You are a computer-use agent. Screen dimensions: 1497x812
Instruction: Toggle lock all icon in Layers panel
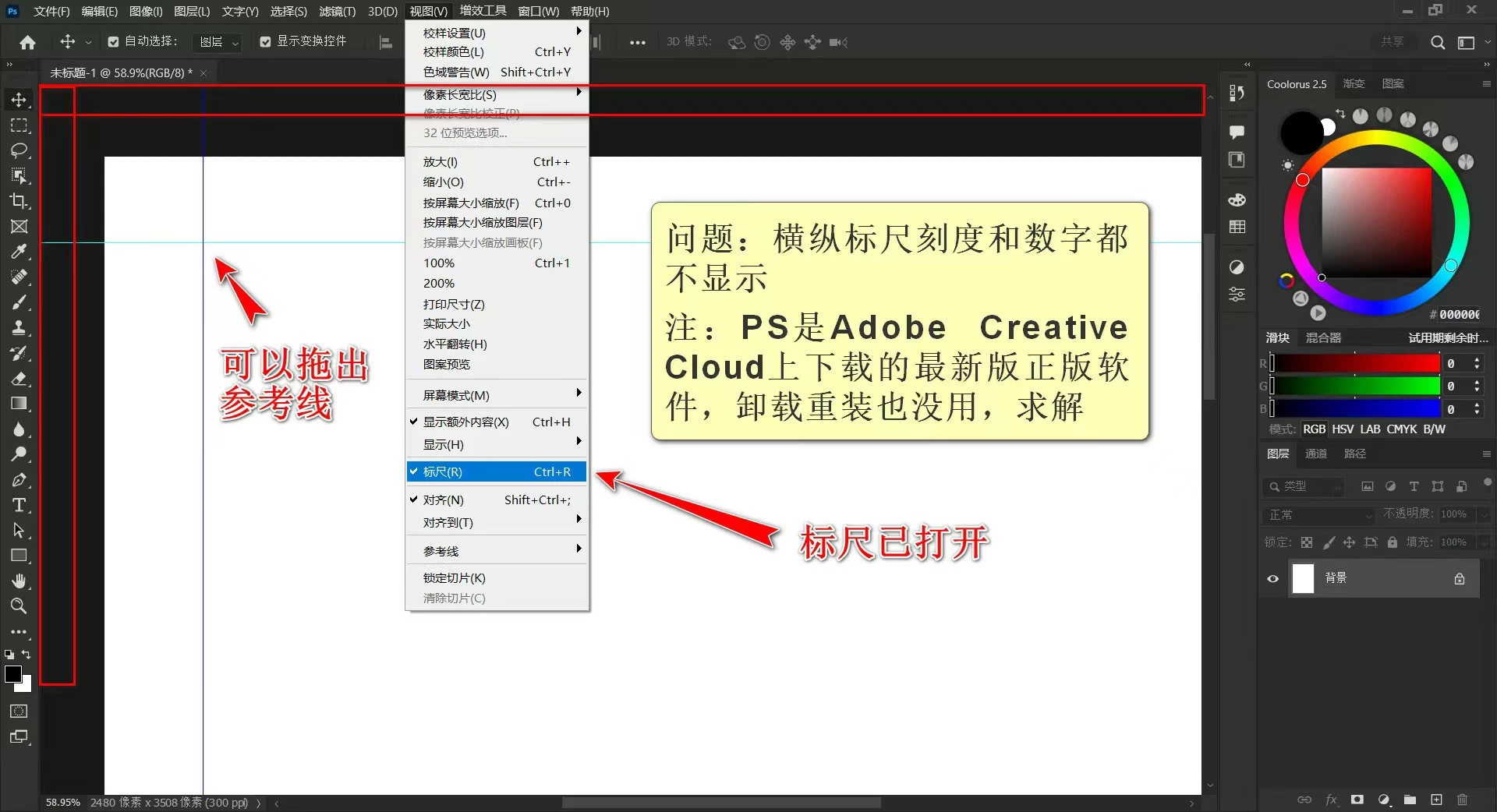pyautogui.click(x=1393, y=542)
